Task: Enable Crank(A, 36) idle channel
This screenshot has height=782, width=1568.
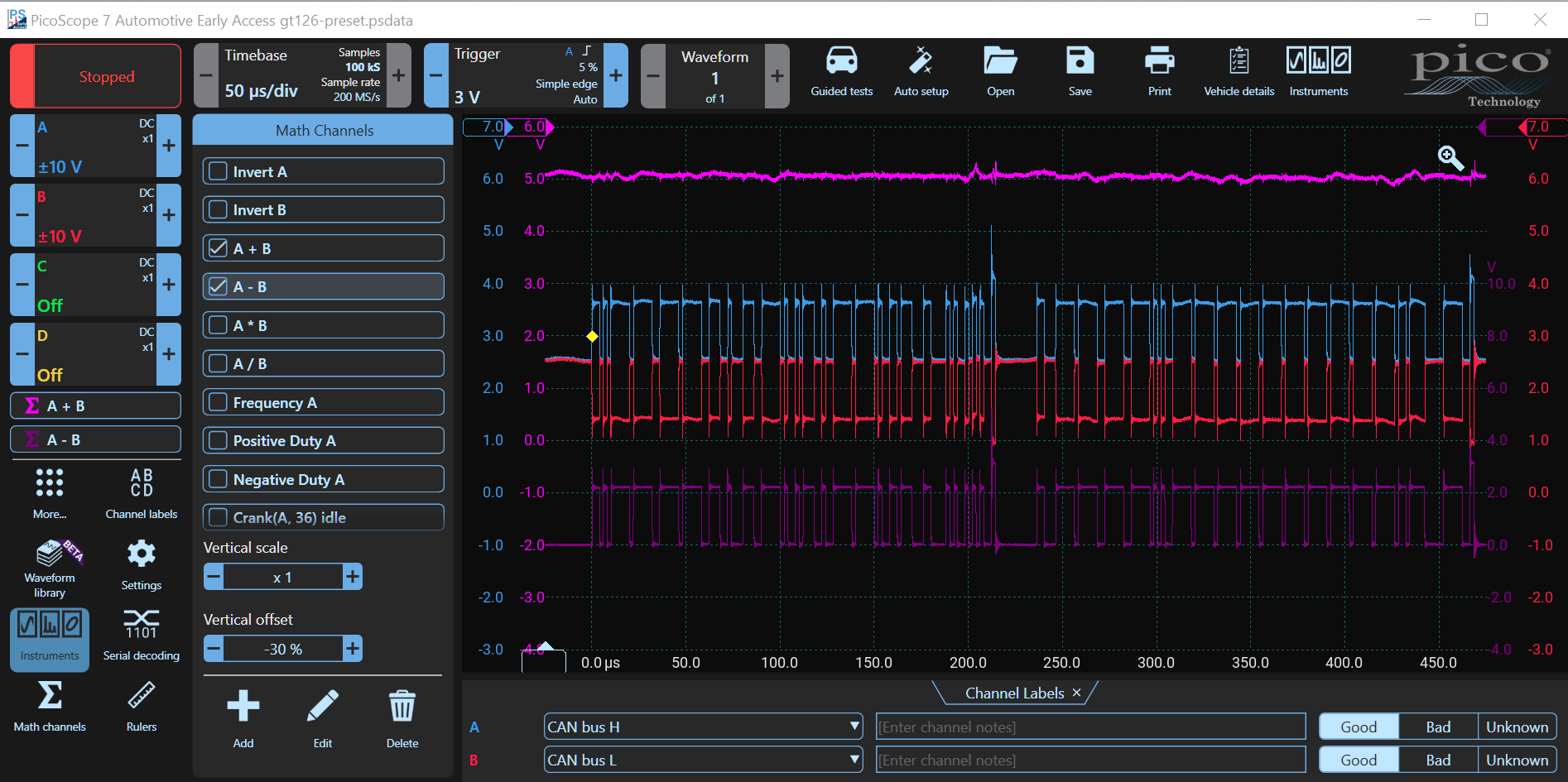Action: click(219, 517)
